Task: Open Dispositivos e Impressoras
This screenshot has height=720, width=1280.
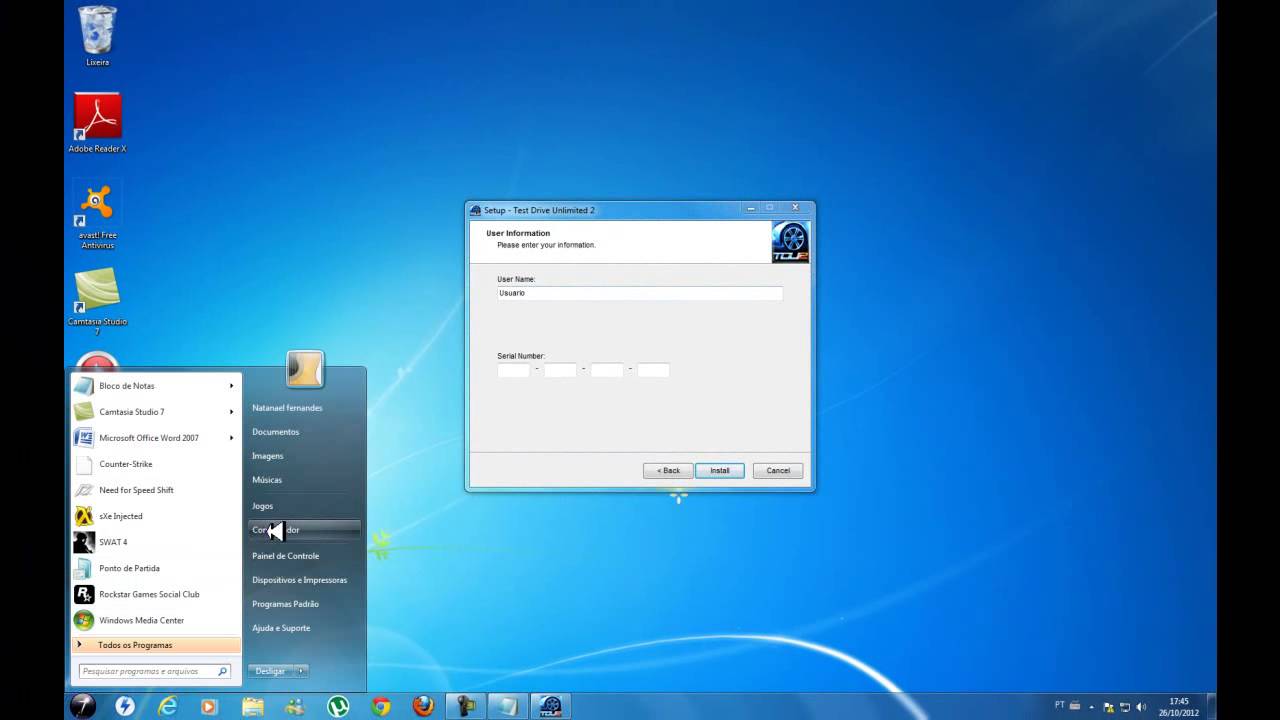Action: 299,580
